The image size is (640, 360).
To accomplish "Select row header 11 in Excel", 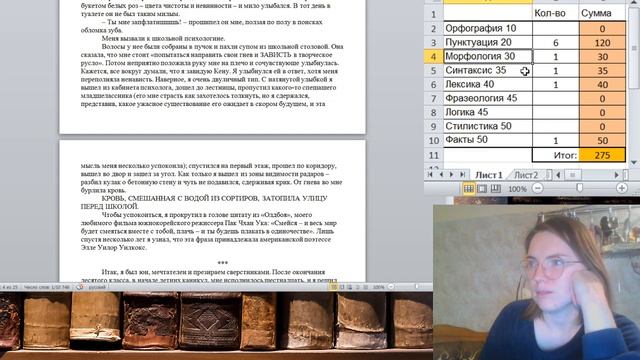I will coord(433,156).
